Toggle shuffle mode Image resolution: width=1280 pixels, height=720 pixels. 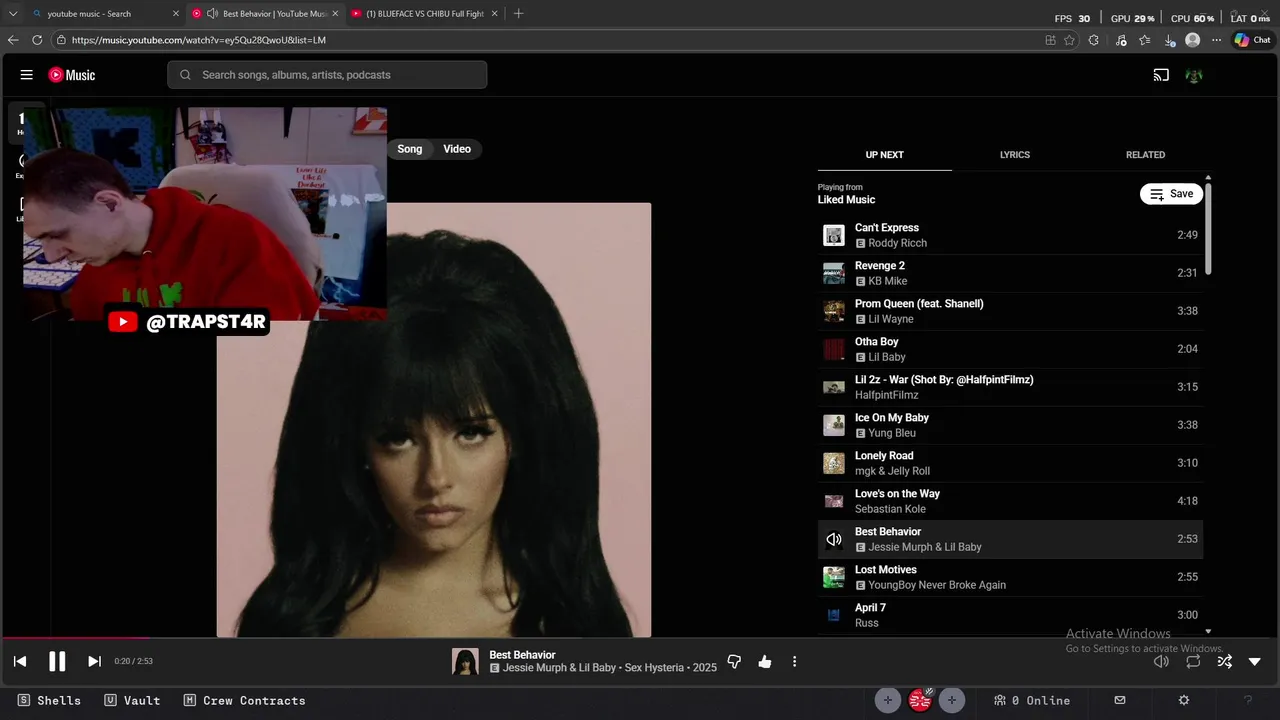(1224, 661)
